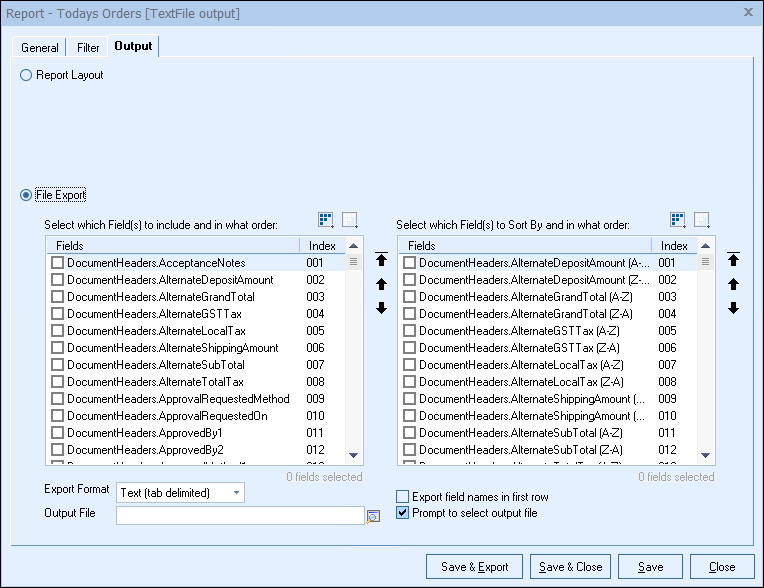Click Select All icon above Sort By list
Image resolution: width=764 pixels, height=588 pixels.
(678, 220)
